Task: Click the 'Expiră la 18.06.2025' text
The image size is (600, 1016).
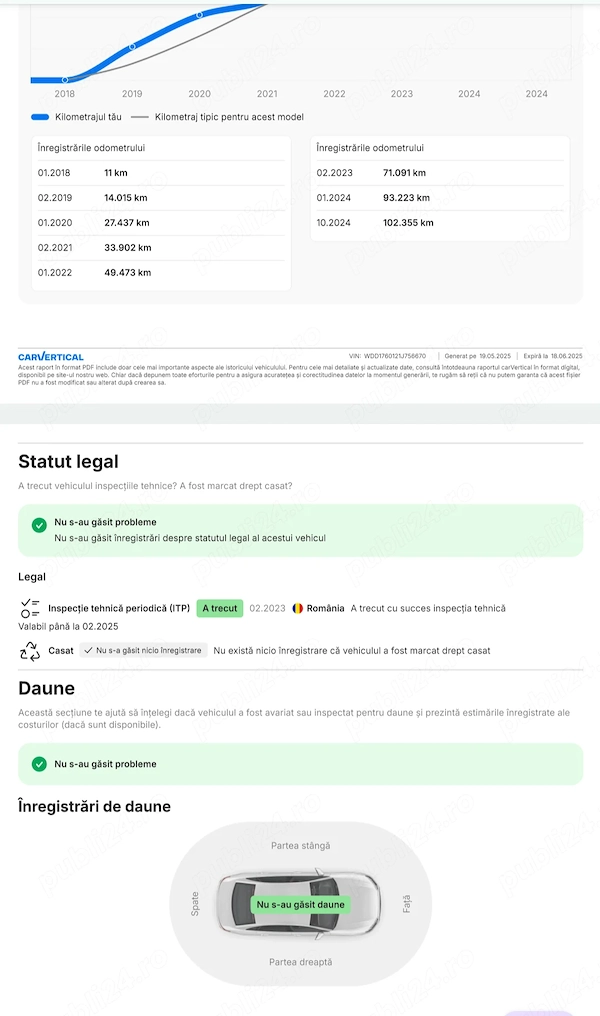Action: tap(553, 356)
